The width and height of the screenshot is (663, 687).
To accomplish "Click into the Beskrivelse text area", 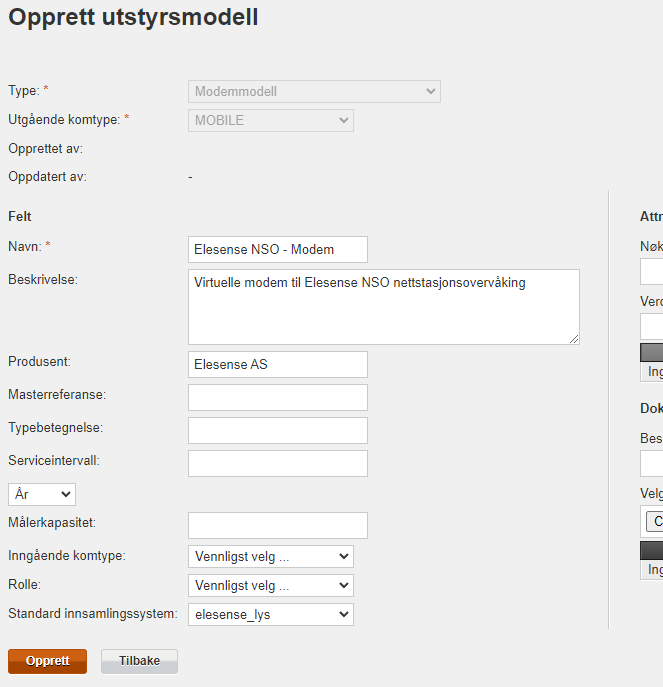I will 383,306.
